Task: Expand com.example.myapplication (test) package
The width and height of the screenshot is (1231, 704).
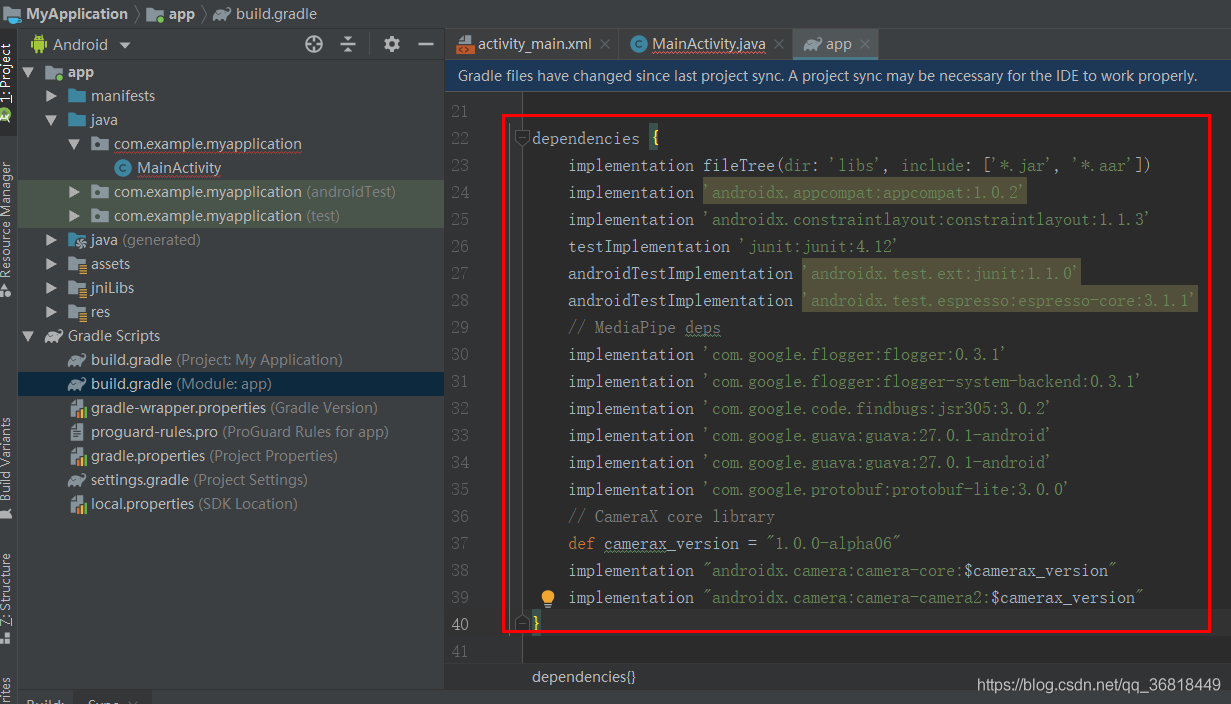Action: pyautogui.click(x=75, y=216)
